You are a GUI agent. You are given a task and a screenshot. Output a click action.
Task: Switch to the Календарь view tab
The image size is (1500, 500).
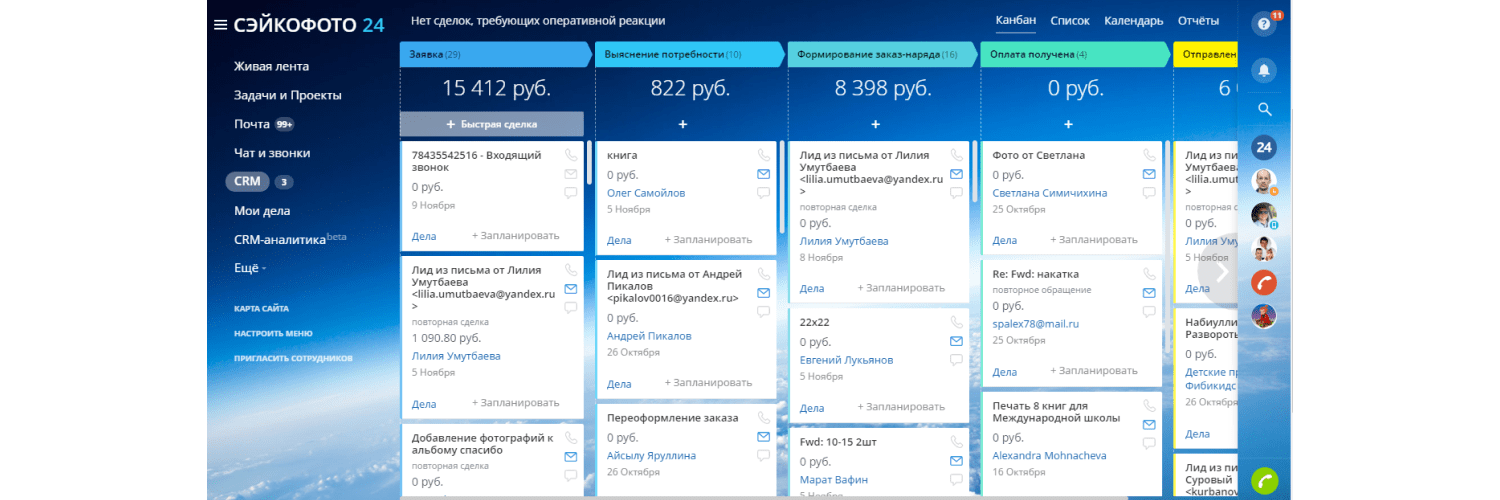(x=1133, y=21)
